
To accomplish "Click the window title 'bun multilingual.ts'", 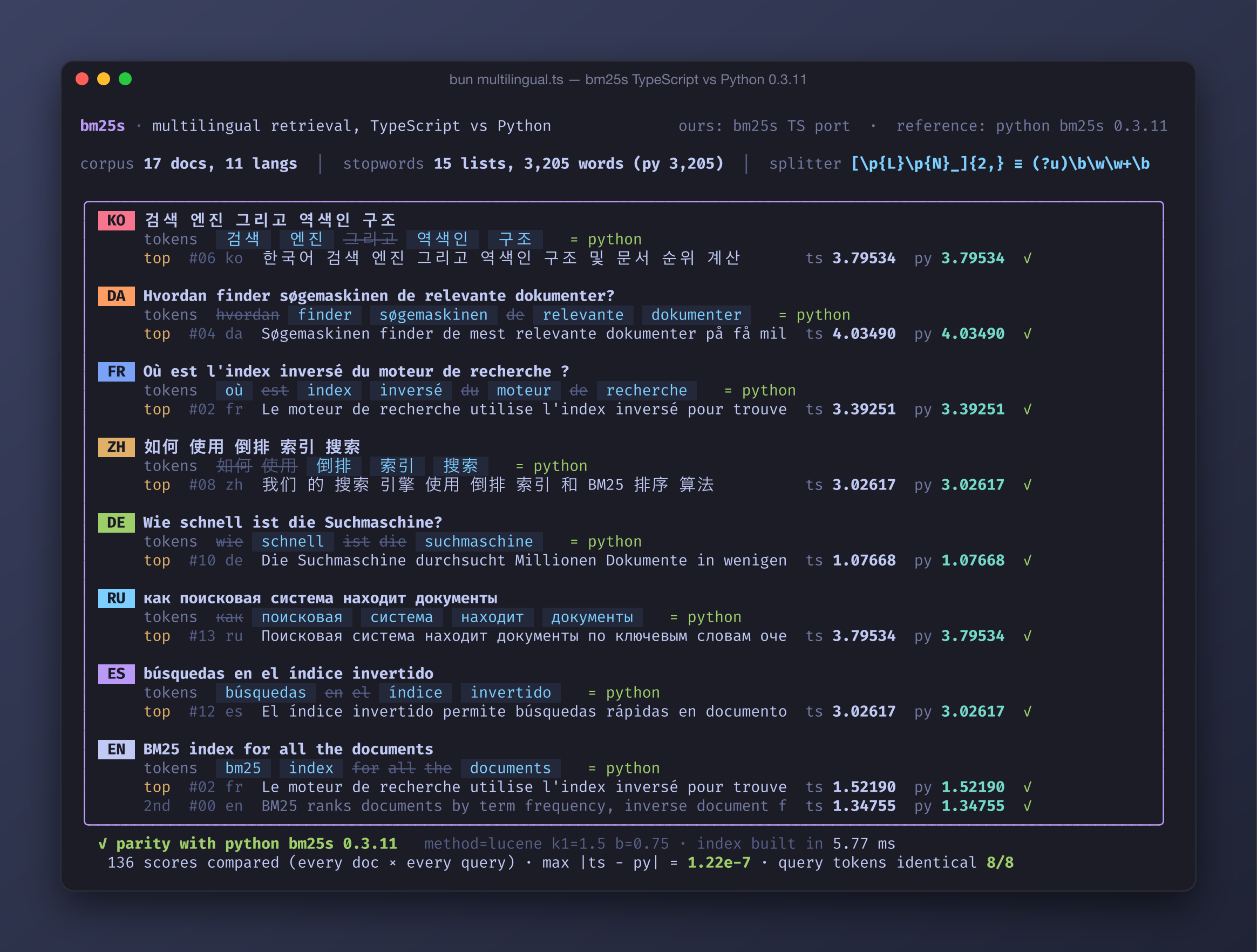I will tap(506, 79).
